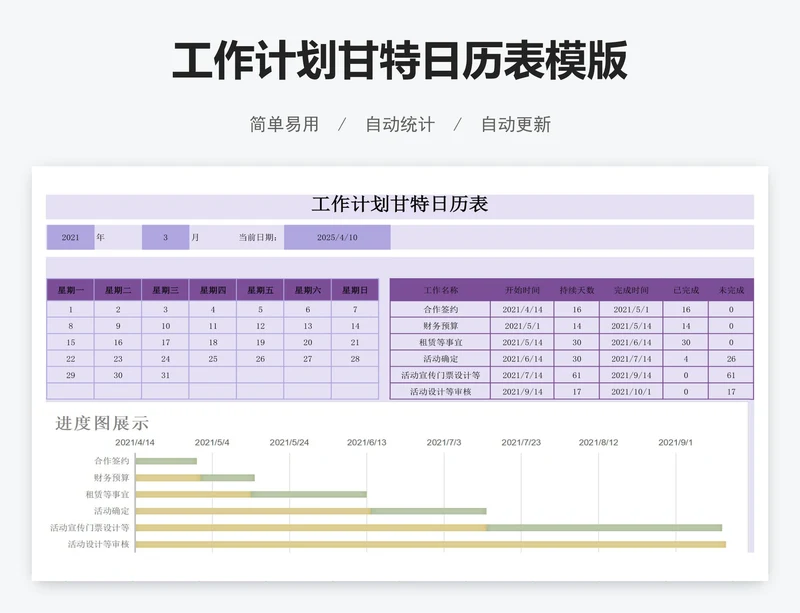The width and height of the screenshot is (800, 613).
Task: Select the month input cell showing 3
Action: (165, 238)
